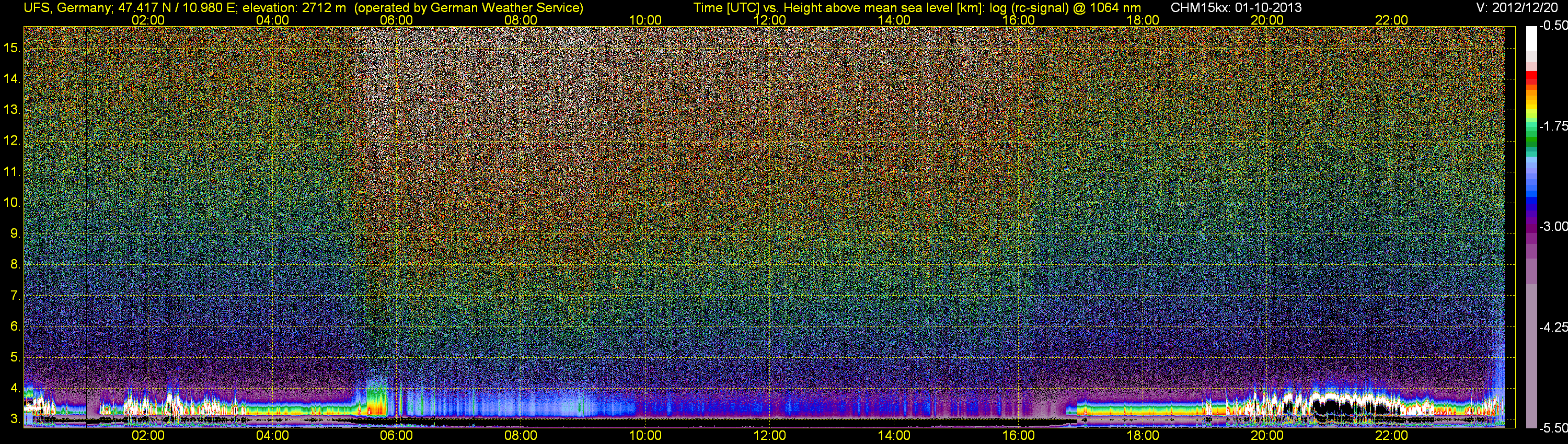
Task: Click the 10:00 label on the top axis
Action: tap(645, 20)
